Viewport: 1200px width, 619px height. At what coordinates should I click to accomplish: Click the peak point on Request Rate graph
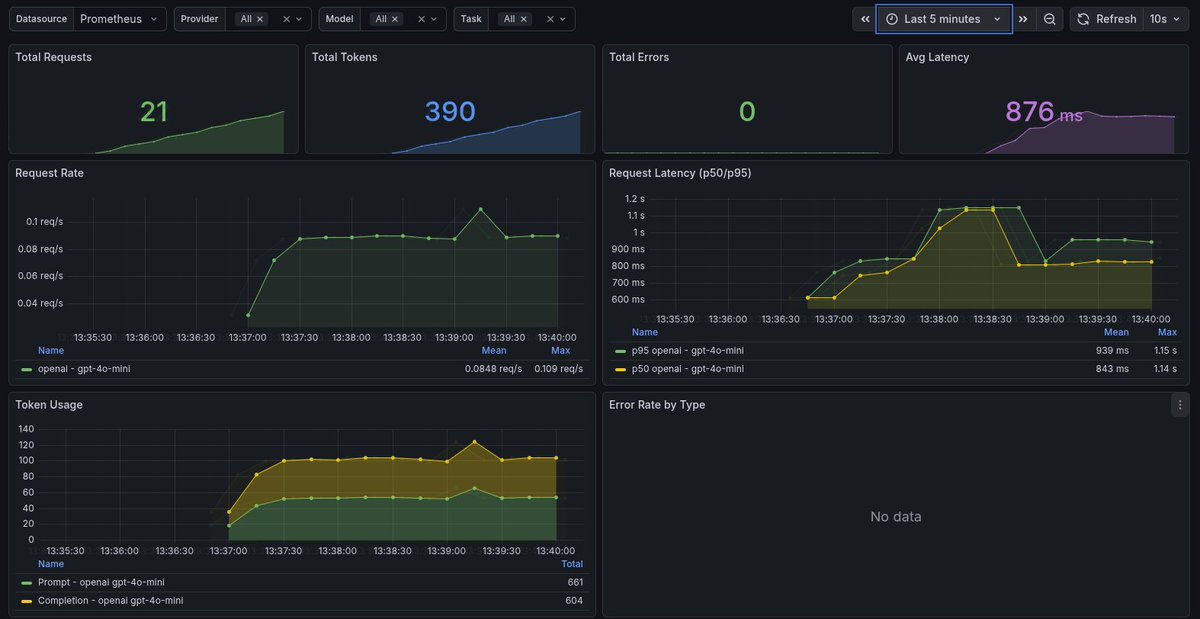pos(480,209)
